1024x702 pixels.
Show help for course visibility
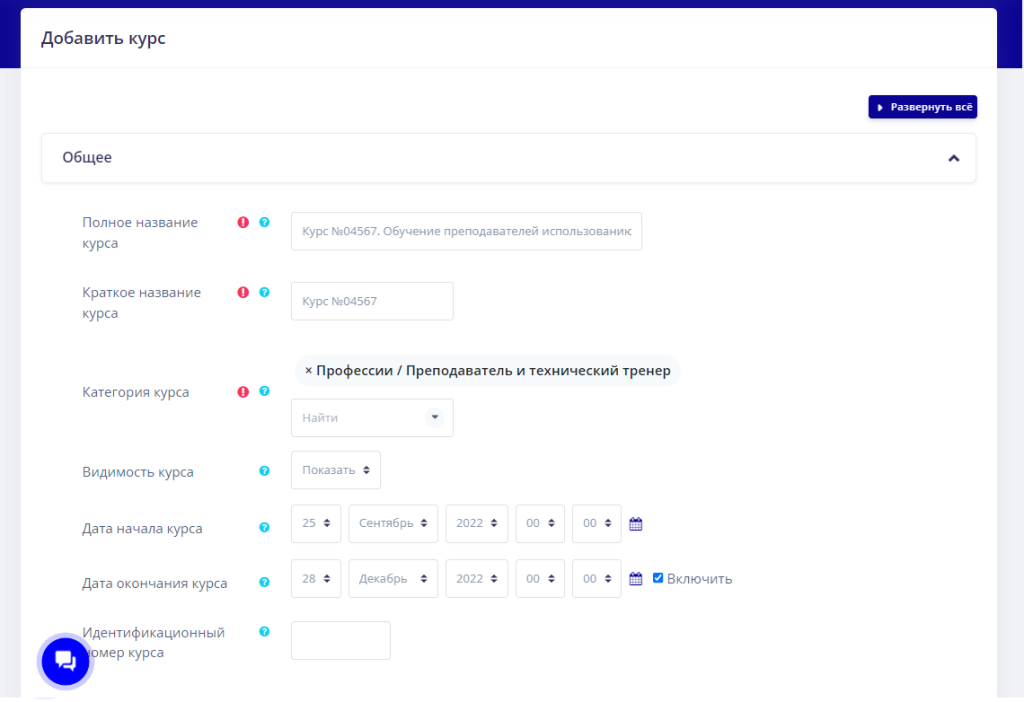tap(264, 471)
